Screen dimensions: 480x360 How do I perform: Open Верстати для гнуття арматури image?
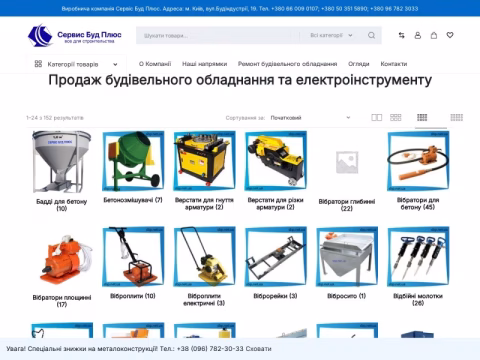(204, 161)
